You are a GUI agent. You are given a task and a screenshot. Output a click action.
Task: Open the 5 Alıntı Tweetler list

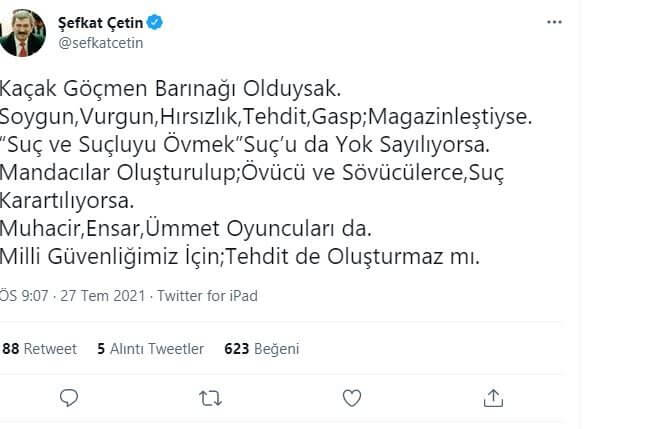pyautogui.click(x=150, y=349)
